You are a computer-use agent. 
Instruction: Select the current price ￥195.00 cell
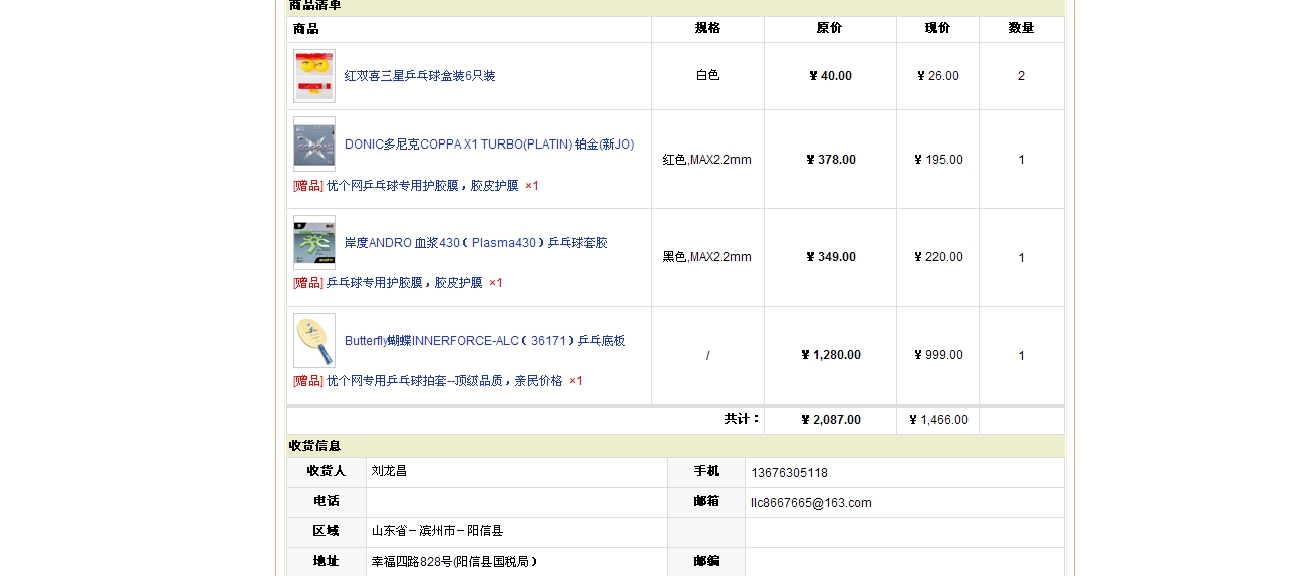[x=938, y=160]
